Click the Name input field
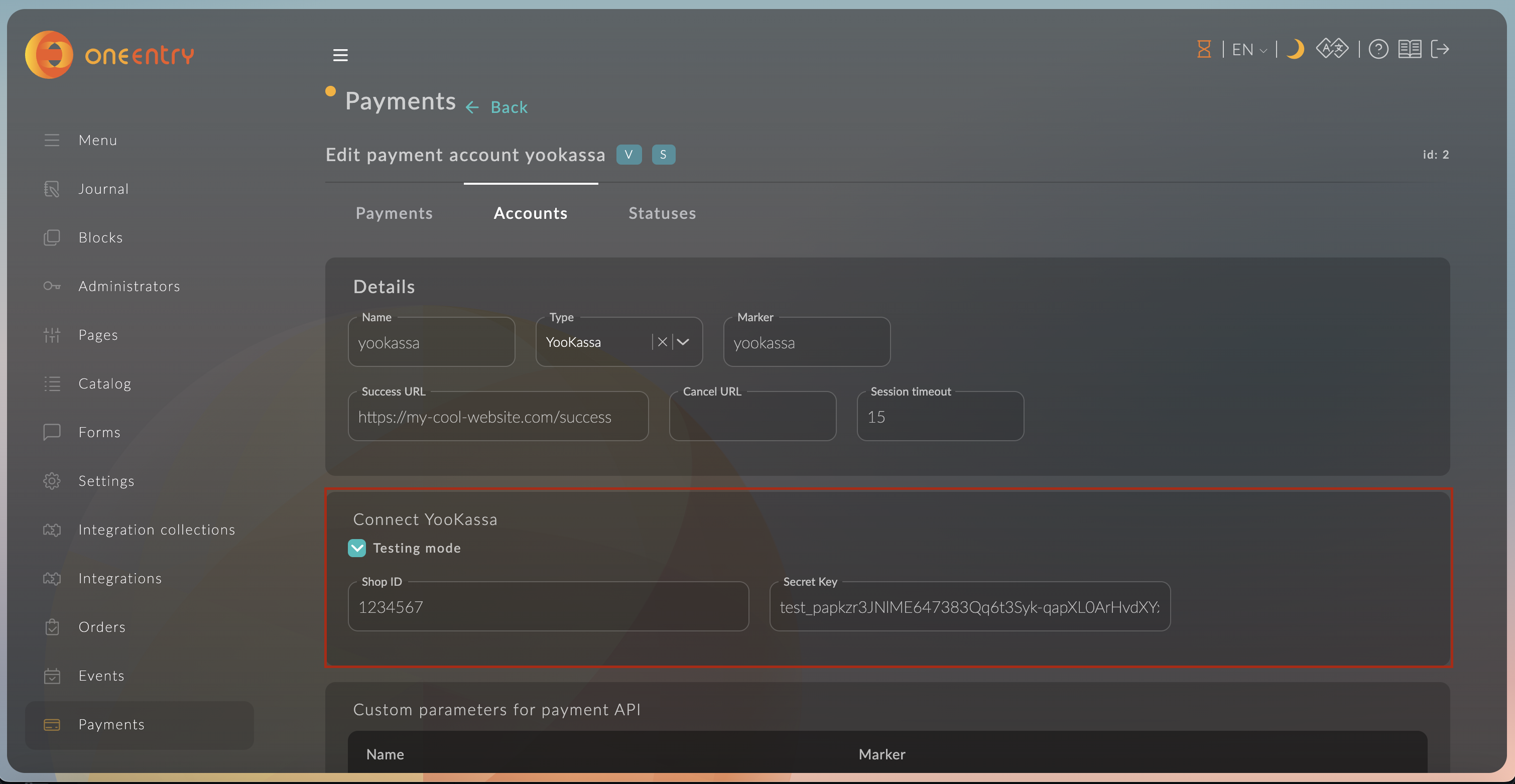The width and height of the screenshot is (1515, 784). click(x=432, y=342)
